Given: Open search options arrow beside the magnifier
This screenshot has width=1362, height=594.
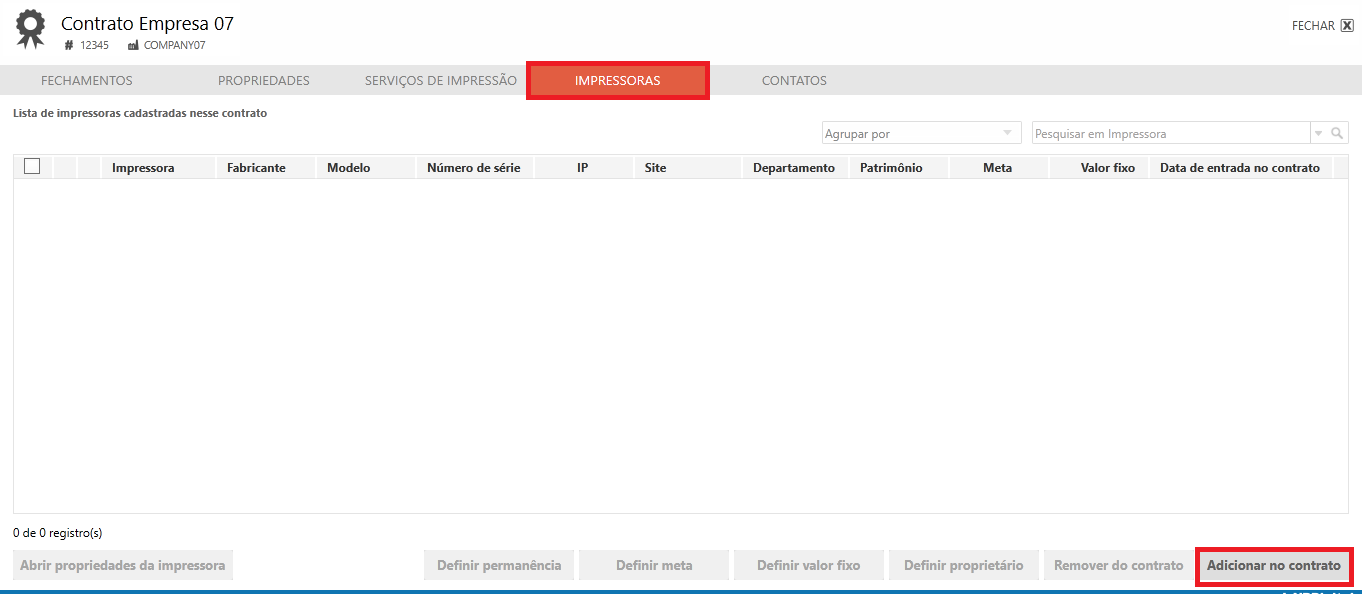Looking at the screenshot, I should click(1318, 133).
